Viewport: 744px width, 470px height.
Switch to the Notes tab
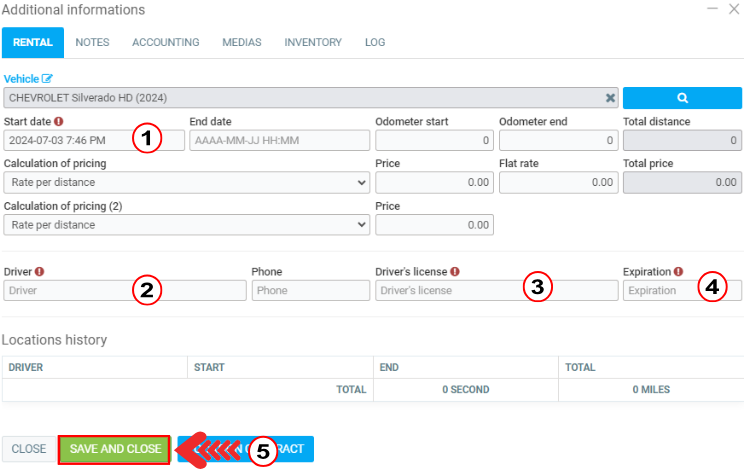[92, 43]
